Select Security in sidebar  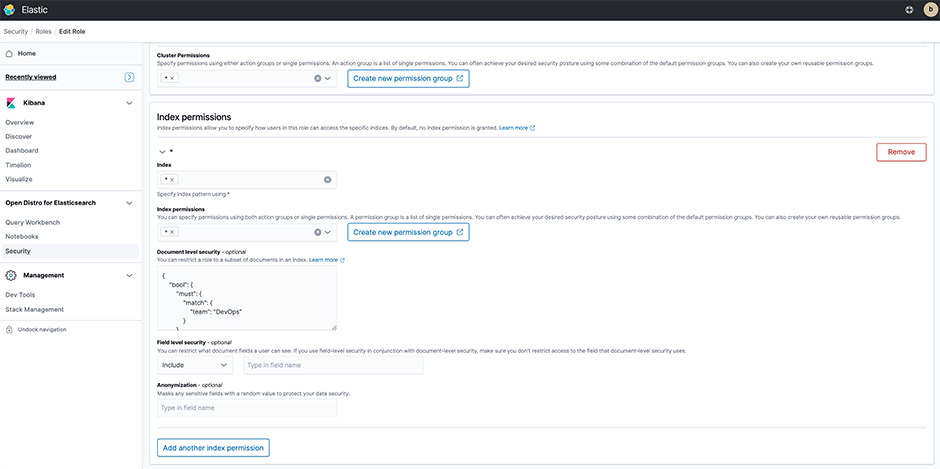[18, 251]
